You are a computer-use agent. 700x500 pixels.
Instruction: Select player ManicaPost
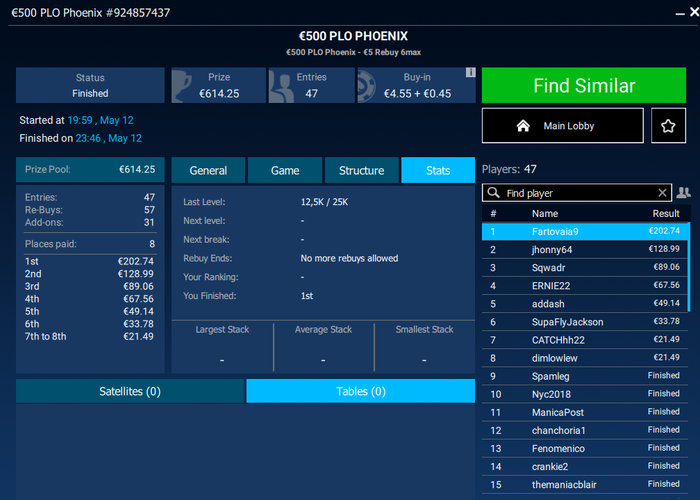(x=585, y=412)
